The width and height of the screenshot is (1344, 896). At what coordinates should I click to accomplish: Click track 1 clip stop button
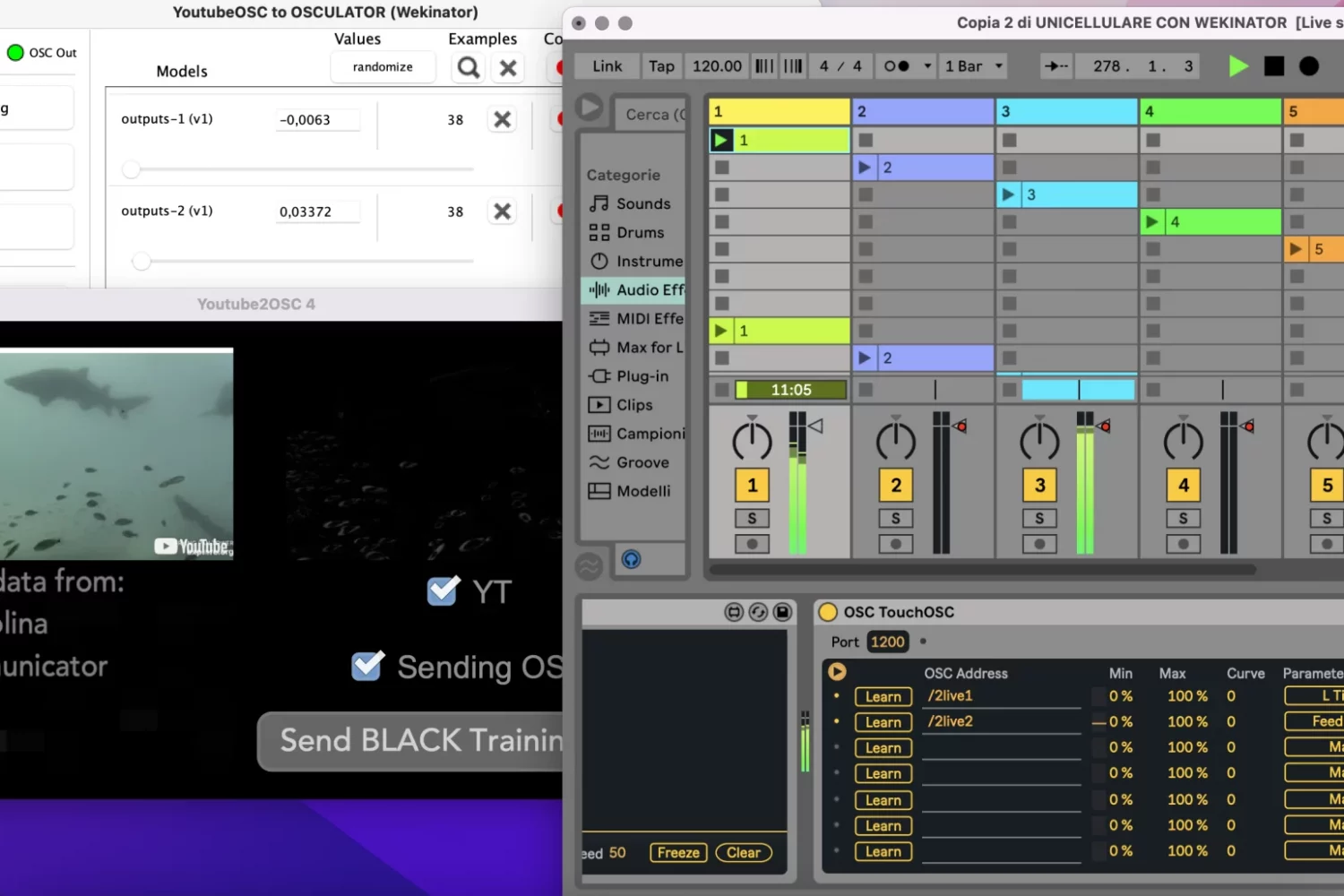coord(722,390)
